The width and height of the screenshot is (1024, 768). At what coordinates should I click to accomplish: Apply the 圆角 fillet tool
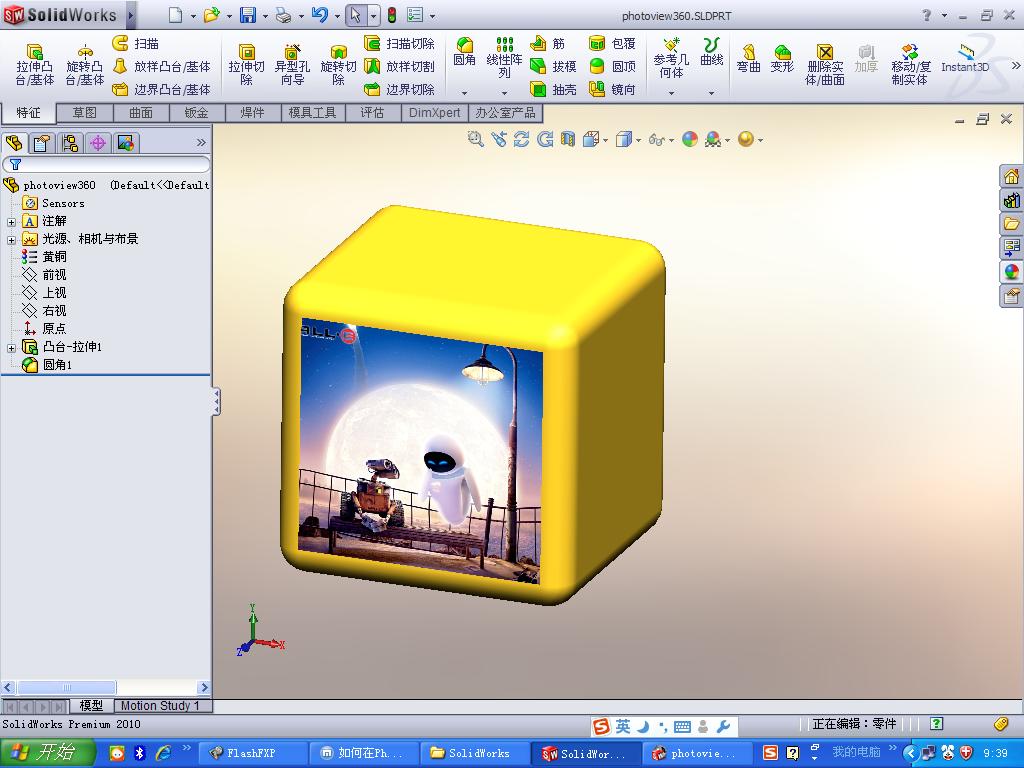tap(464, 52)
